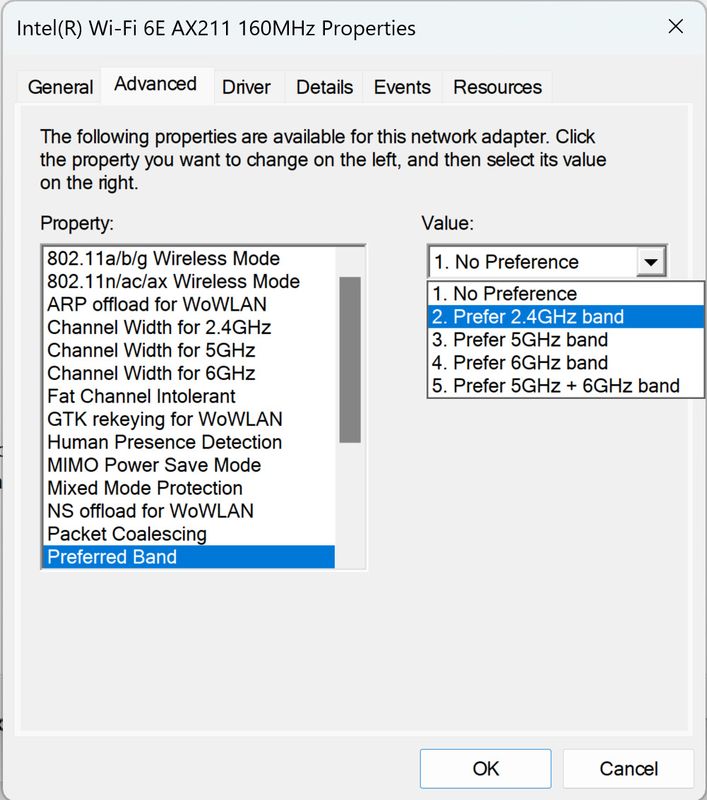Viewport: 707px width, 800px height.
Task: Choose Prefer 2.4GHz band option
Action: point(527,317)
